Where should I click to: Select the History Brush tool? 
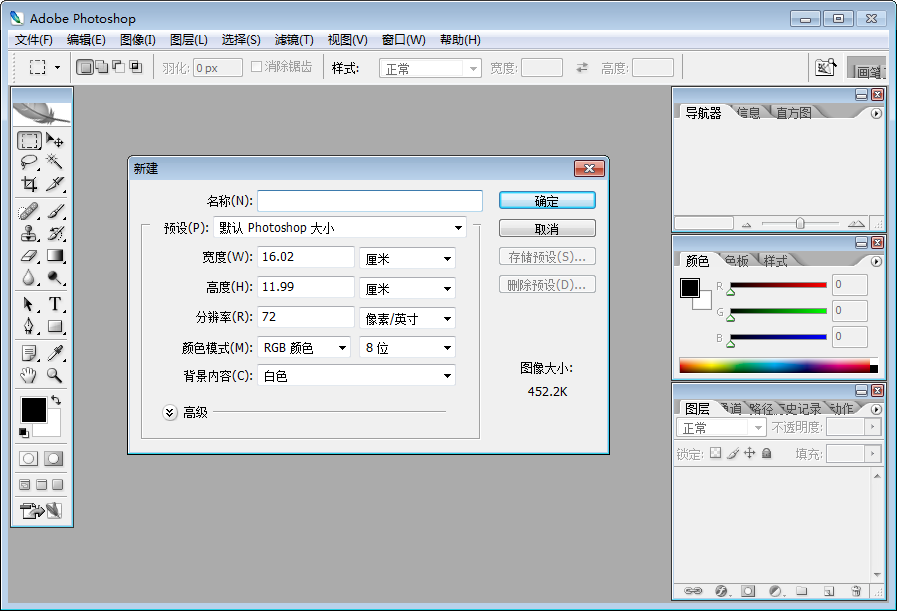pyautogui.click(x=55, y=233)
